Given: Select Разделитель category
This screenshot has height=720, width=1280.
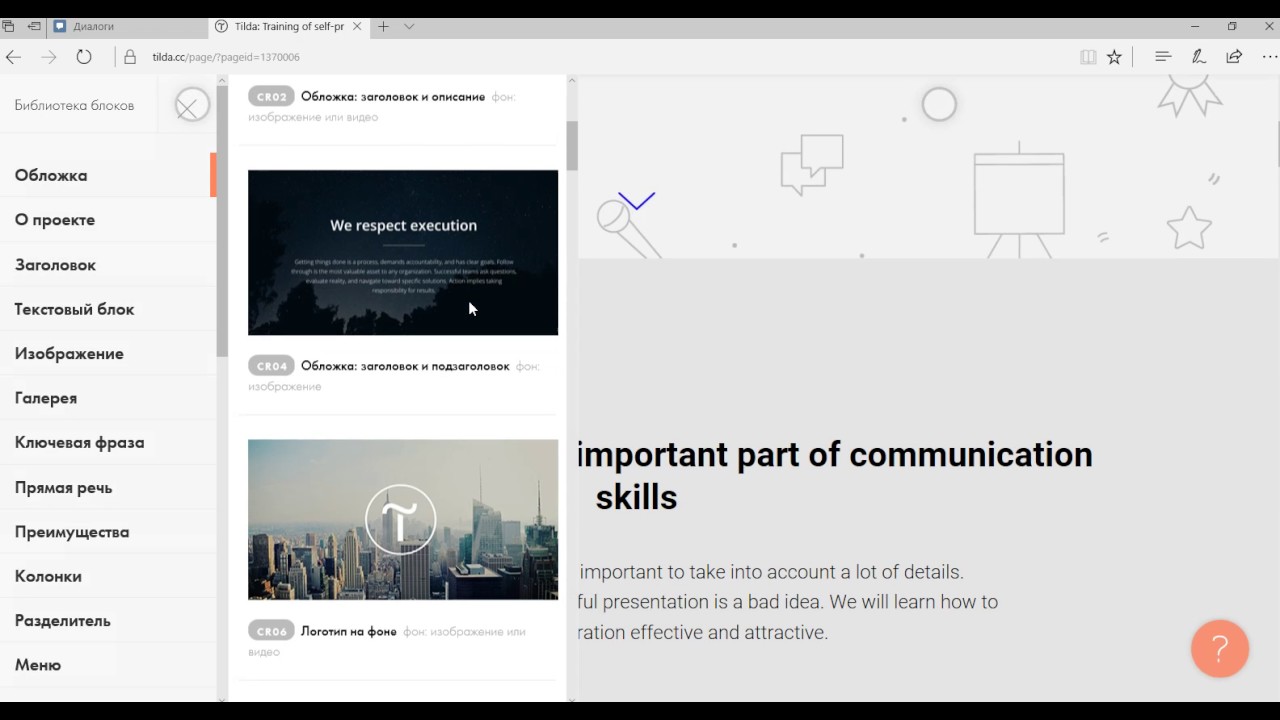Looking at the screenshot, I should (x=62, y=621).
